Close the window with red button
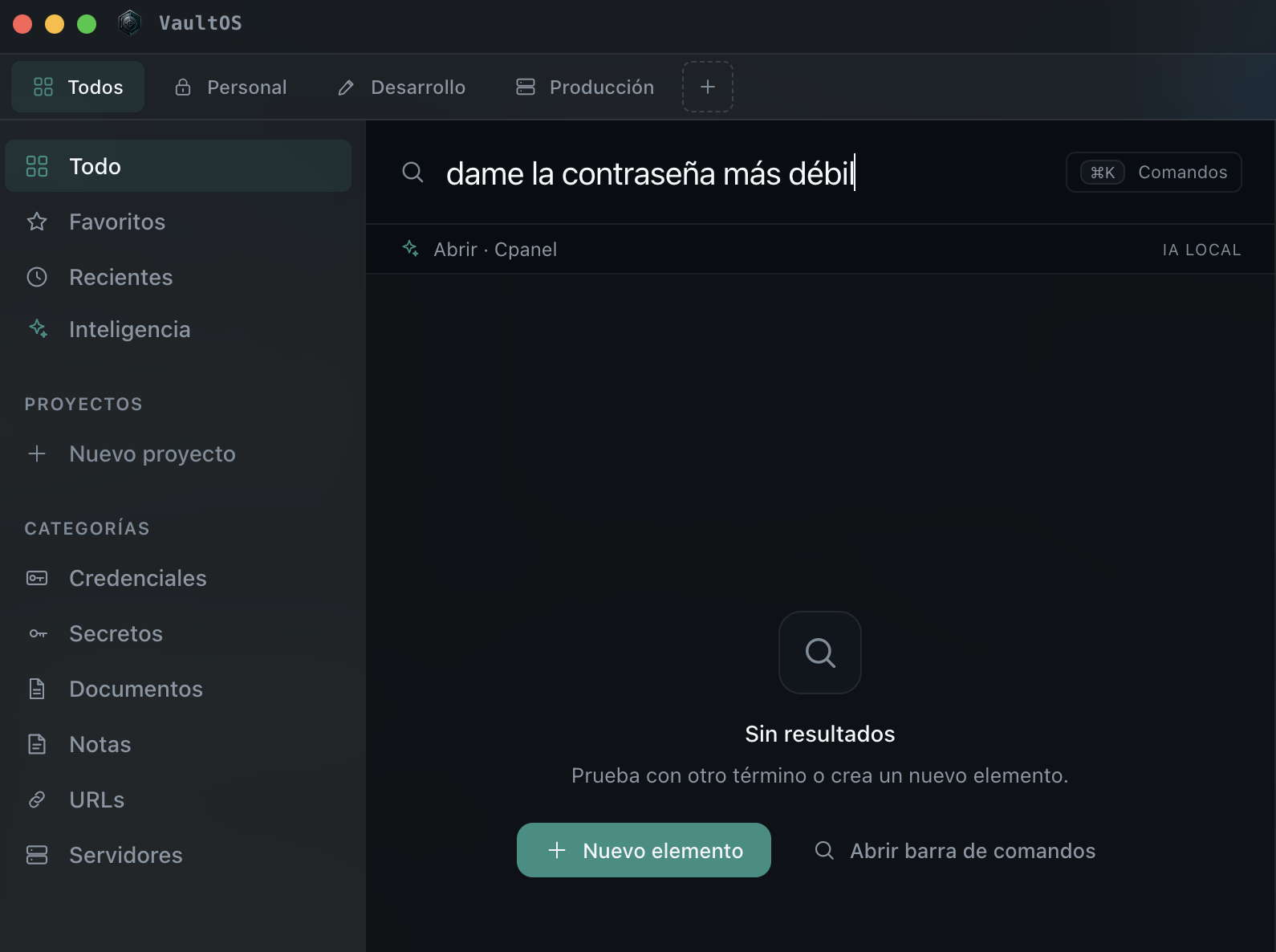This screenshot has height=952, width=1276. 22,24
